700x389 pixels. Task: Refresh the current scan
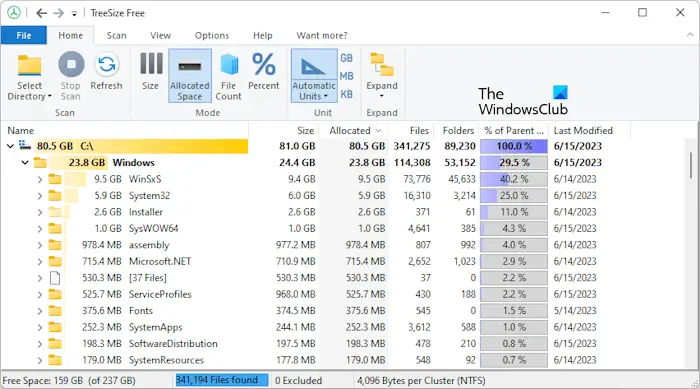point(106,72)
